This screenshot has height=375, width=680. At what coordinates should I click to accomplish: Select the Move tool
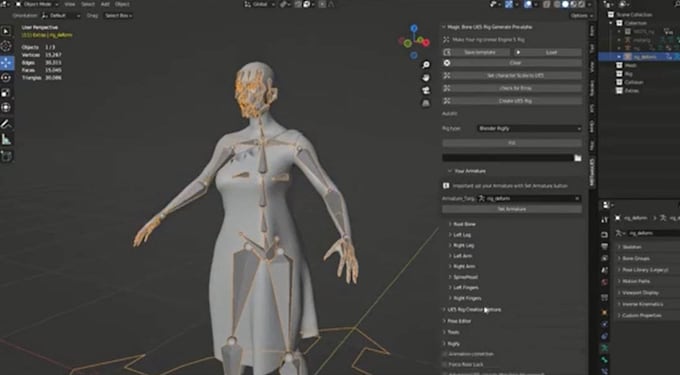click(x=6, y=63)
